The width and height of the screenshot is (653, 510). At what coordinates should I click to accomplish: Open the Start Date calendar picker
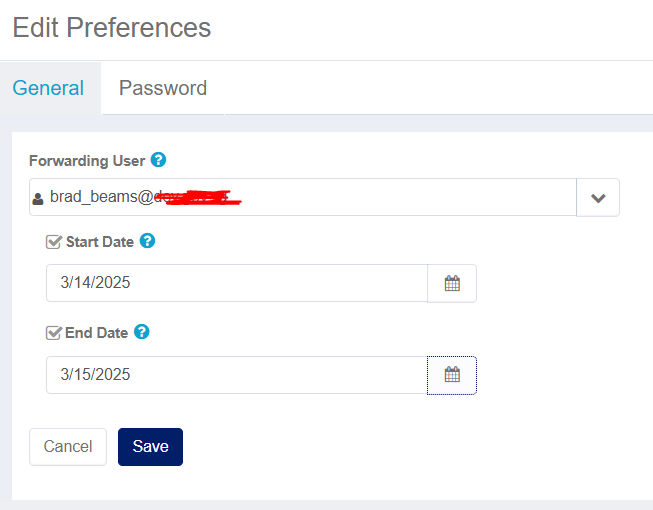coord(452,283)
